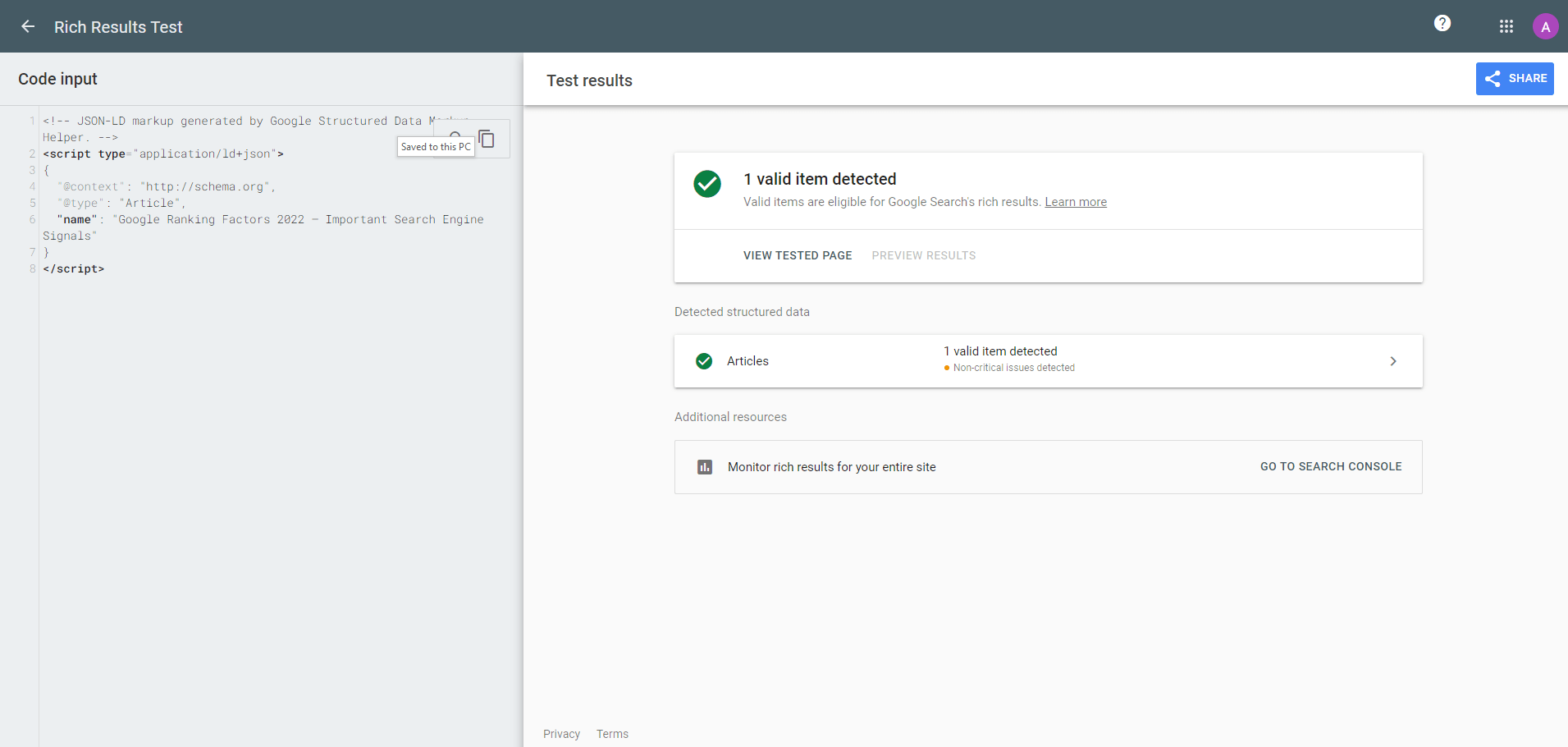
Task: Open the Google apps grid
Action: click(1506, 26)
